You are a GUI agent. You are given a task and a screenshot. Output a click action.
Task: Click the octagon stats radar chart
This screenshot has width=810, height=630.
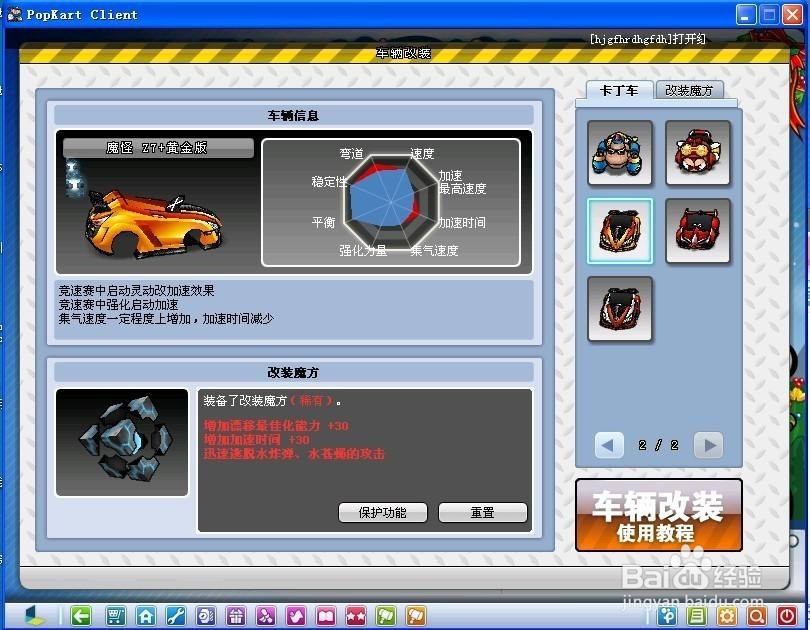[391, 202]
